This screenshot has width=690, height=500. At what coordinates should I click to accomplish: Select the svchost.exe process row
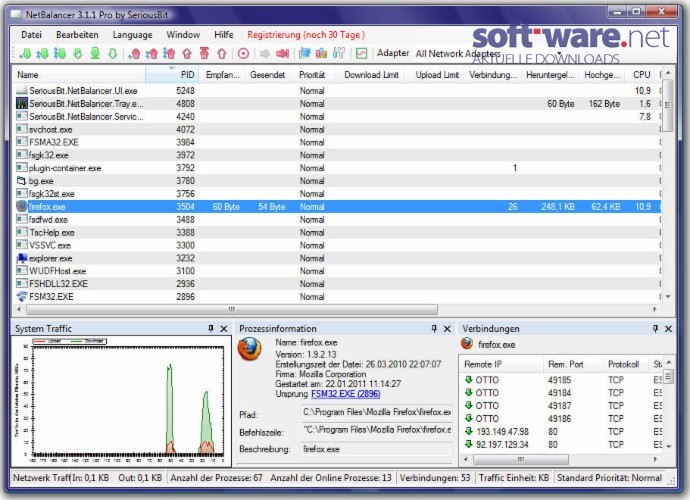(x=338, y=129)
